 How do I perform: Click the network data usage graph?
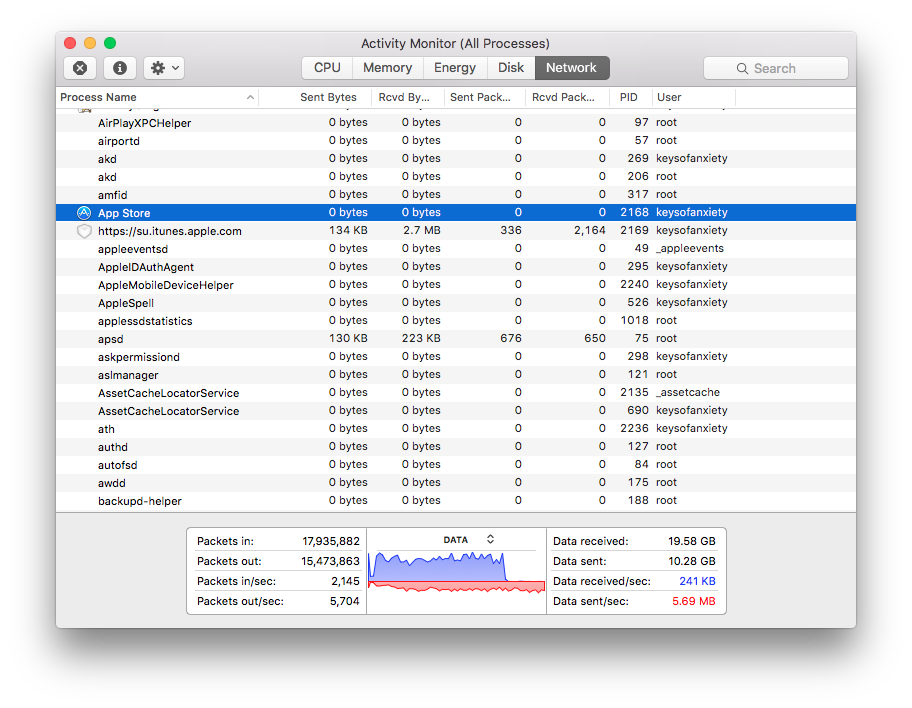[457, 573]
